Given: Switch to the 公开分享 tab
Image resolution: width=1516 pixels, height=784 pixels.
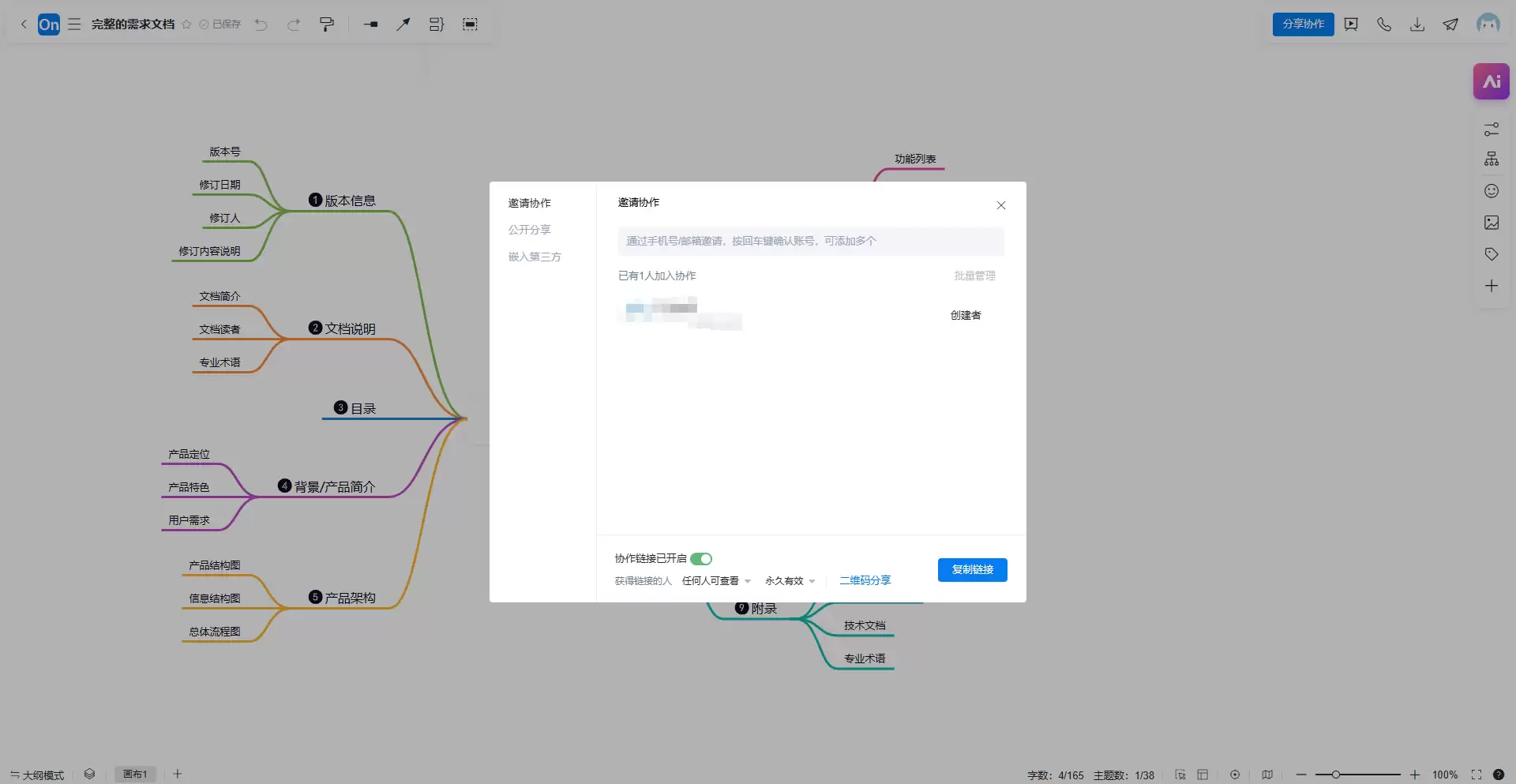Looking at the screenshot, I should 529,230.
